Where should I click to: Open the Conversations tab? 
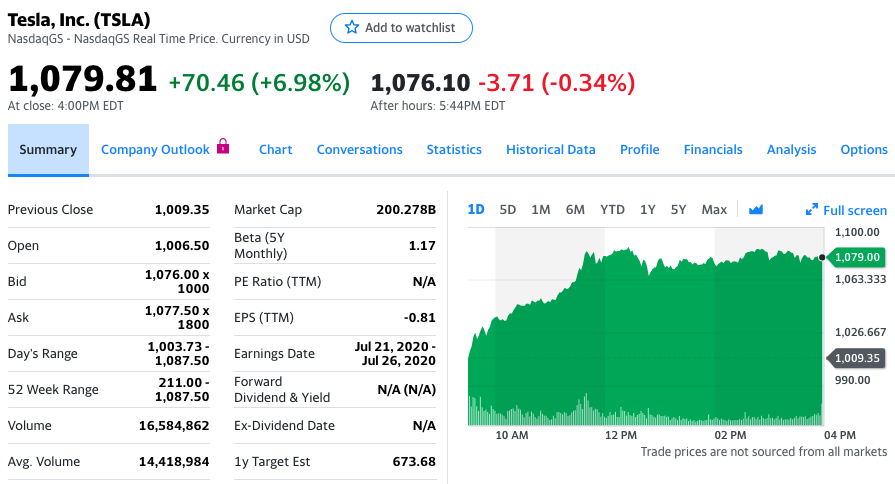[x=360, y=150]
